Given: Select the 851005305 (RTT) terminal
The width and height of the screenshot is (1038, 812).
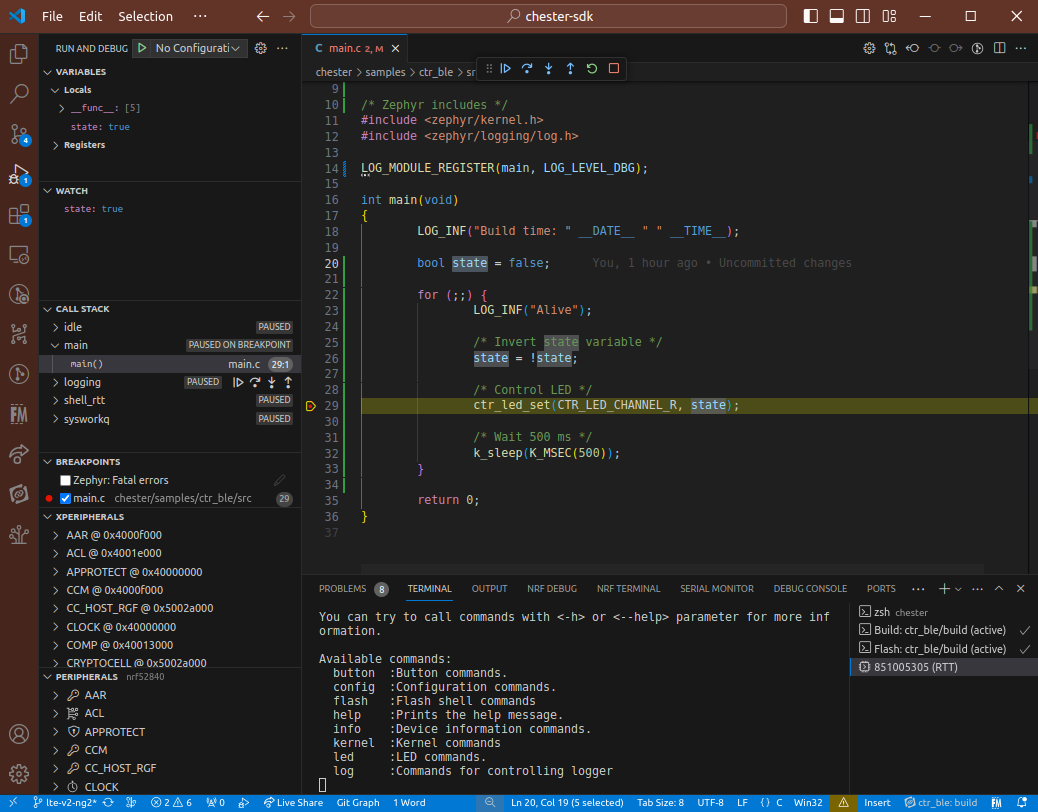Looking at the screenshot, I should coord(915,667).
